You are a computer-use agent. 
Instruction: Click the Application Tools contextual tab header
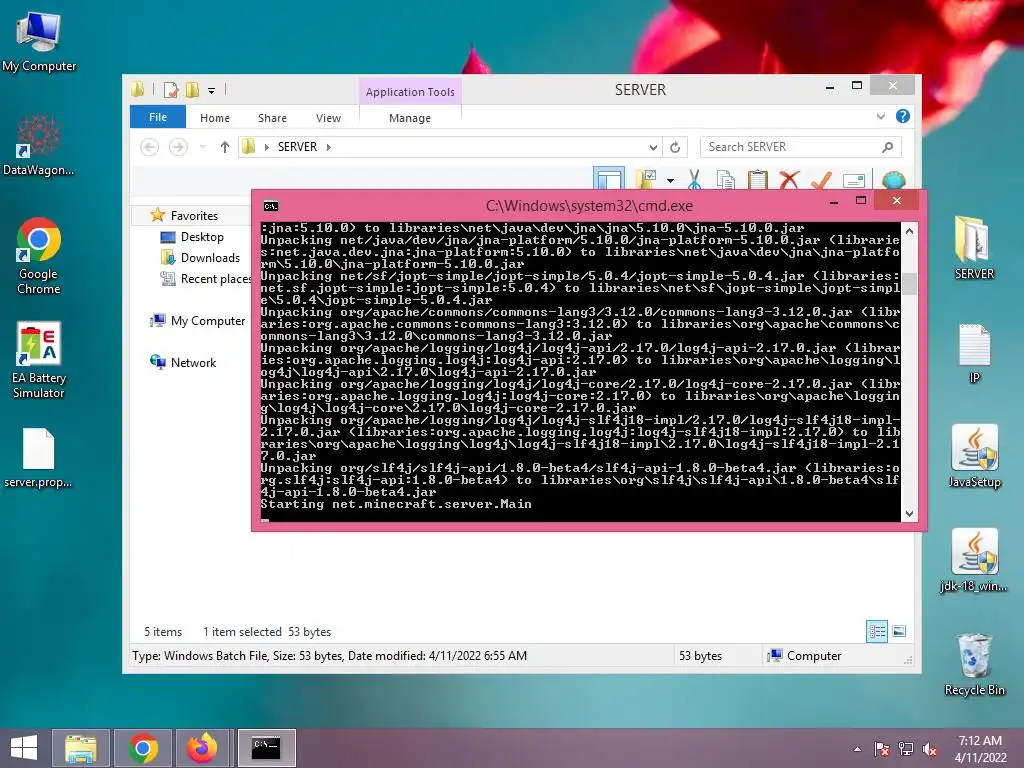coord(410,92)
